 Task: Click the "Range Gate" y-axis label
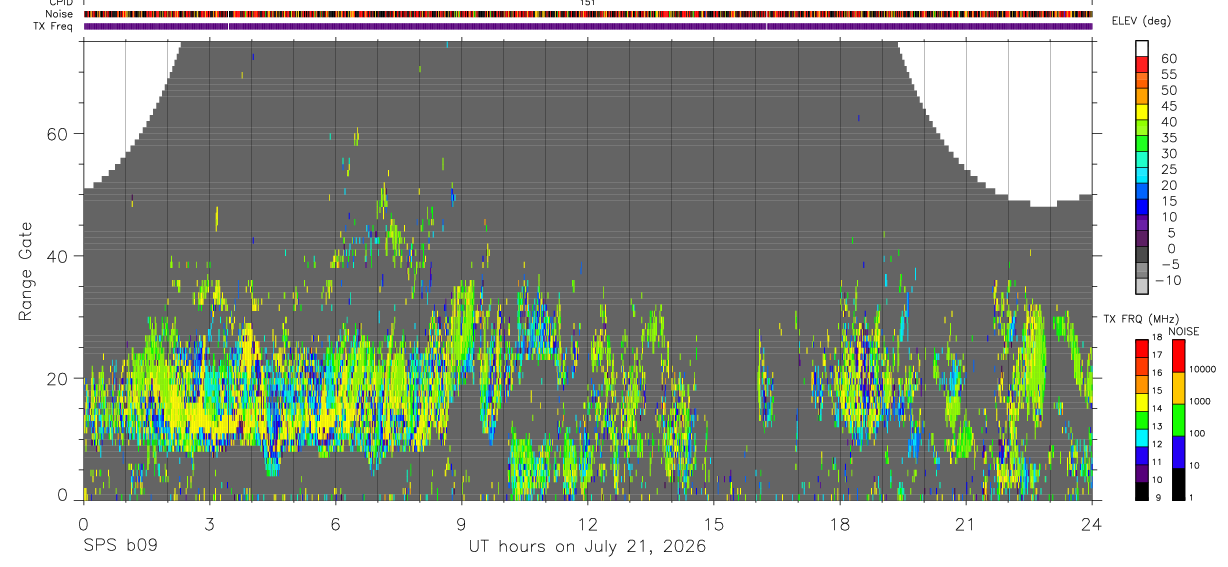(x=26, y=272)
